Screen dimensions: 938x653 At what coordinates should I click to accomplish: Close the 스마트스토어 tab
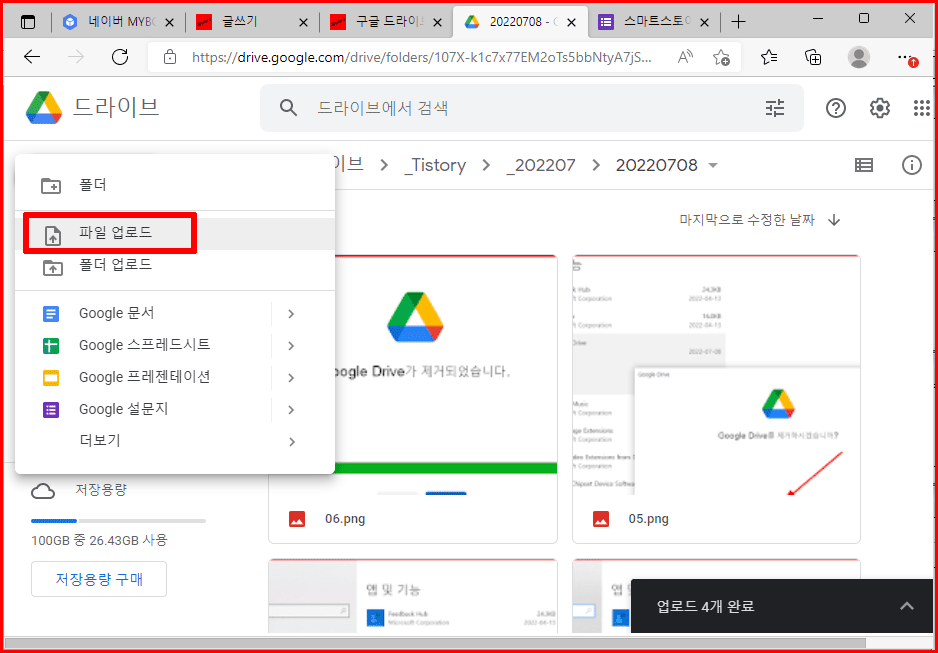coord(705,23)
